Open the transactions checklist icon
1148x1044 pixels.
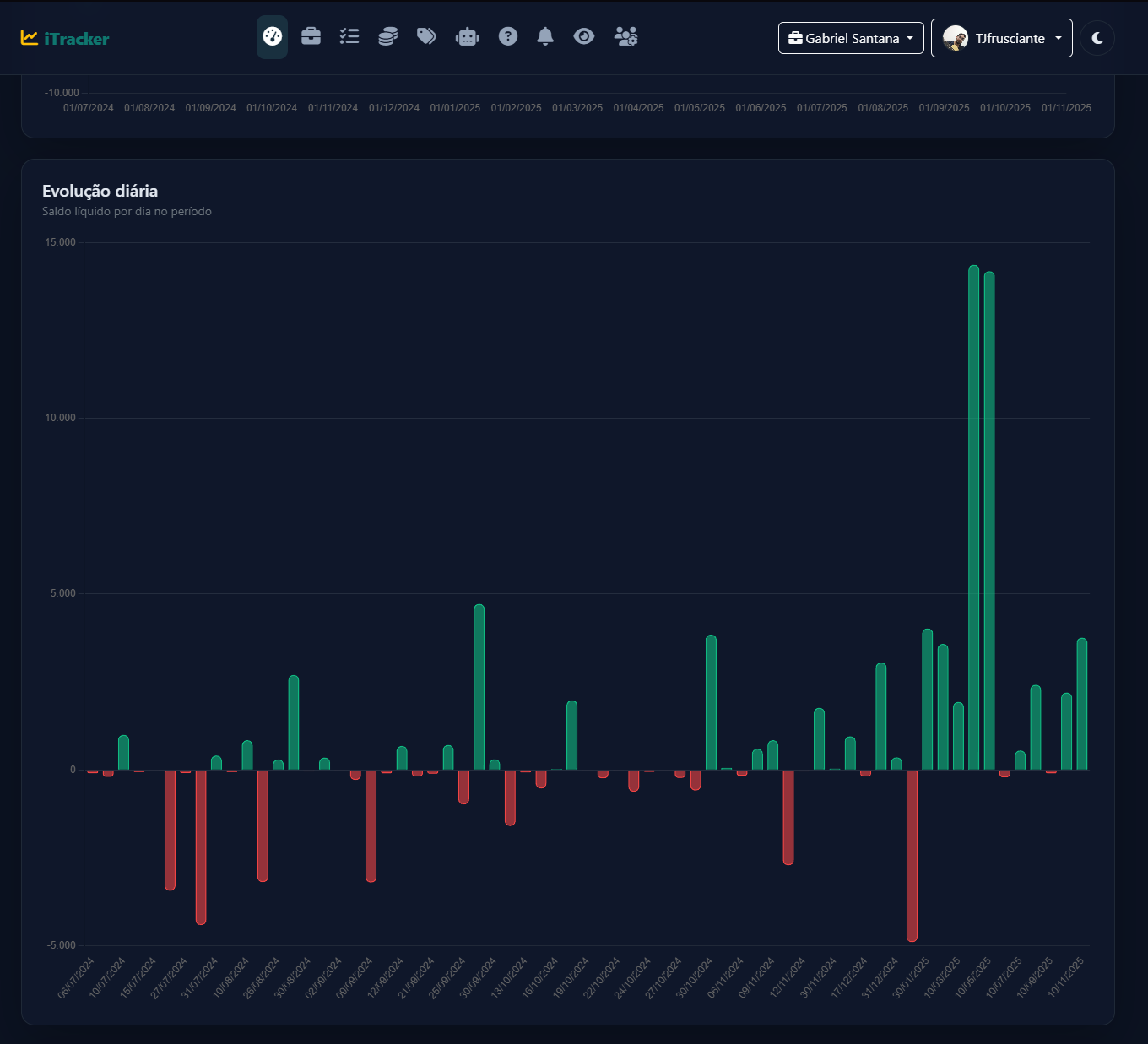[349, 36]
